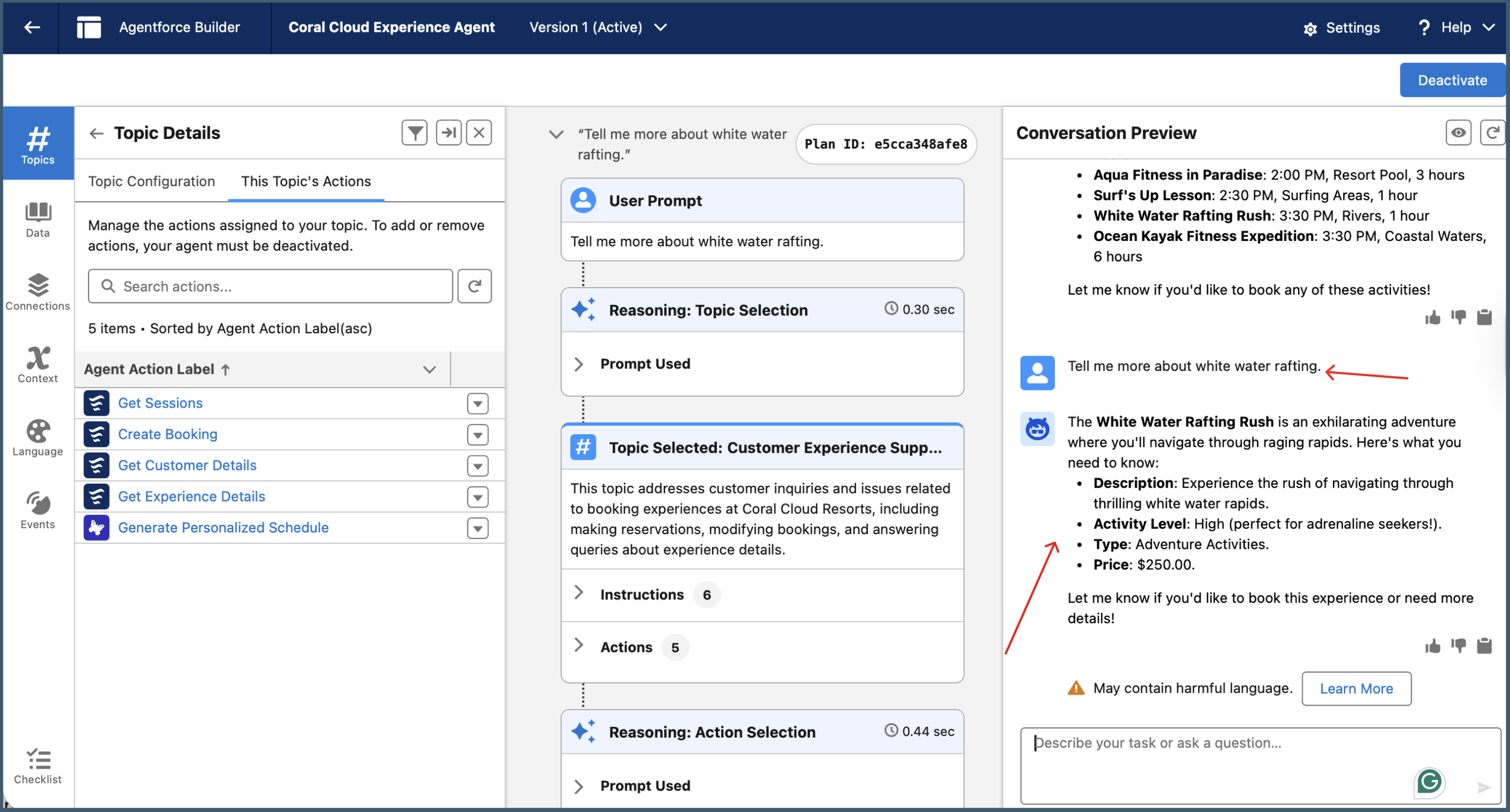
Task: Click the filter icon in Topic Details
Action: tap(414, 133)
